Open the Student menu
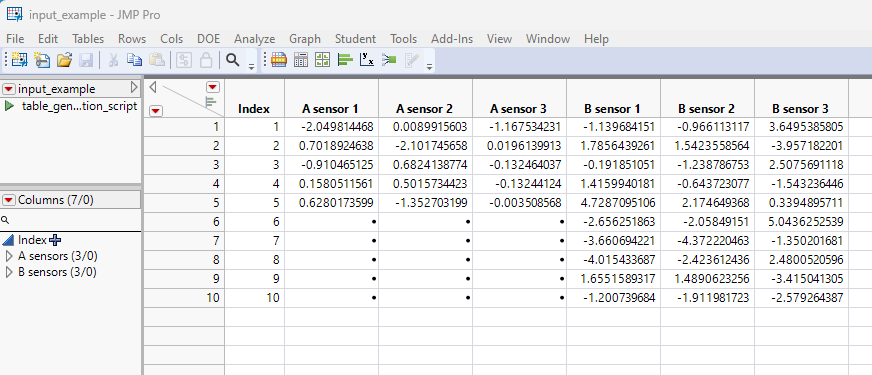Image resolution: width=872 pixels, height=375 pixels. pos(355,39)
